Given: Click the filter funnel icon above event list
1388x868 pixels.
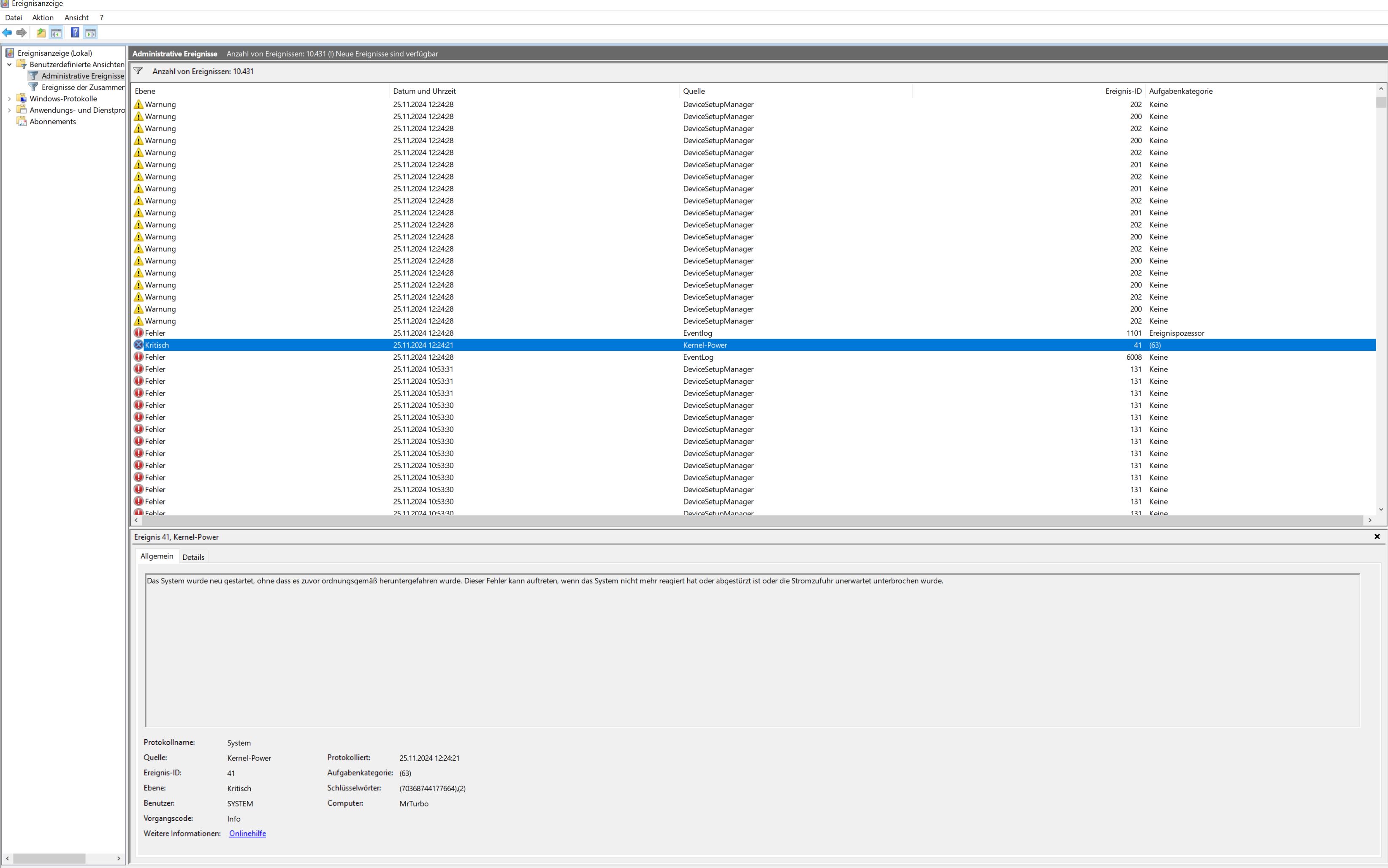Looking at the screenshot, I should coord(138,71).
